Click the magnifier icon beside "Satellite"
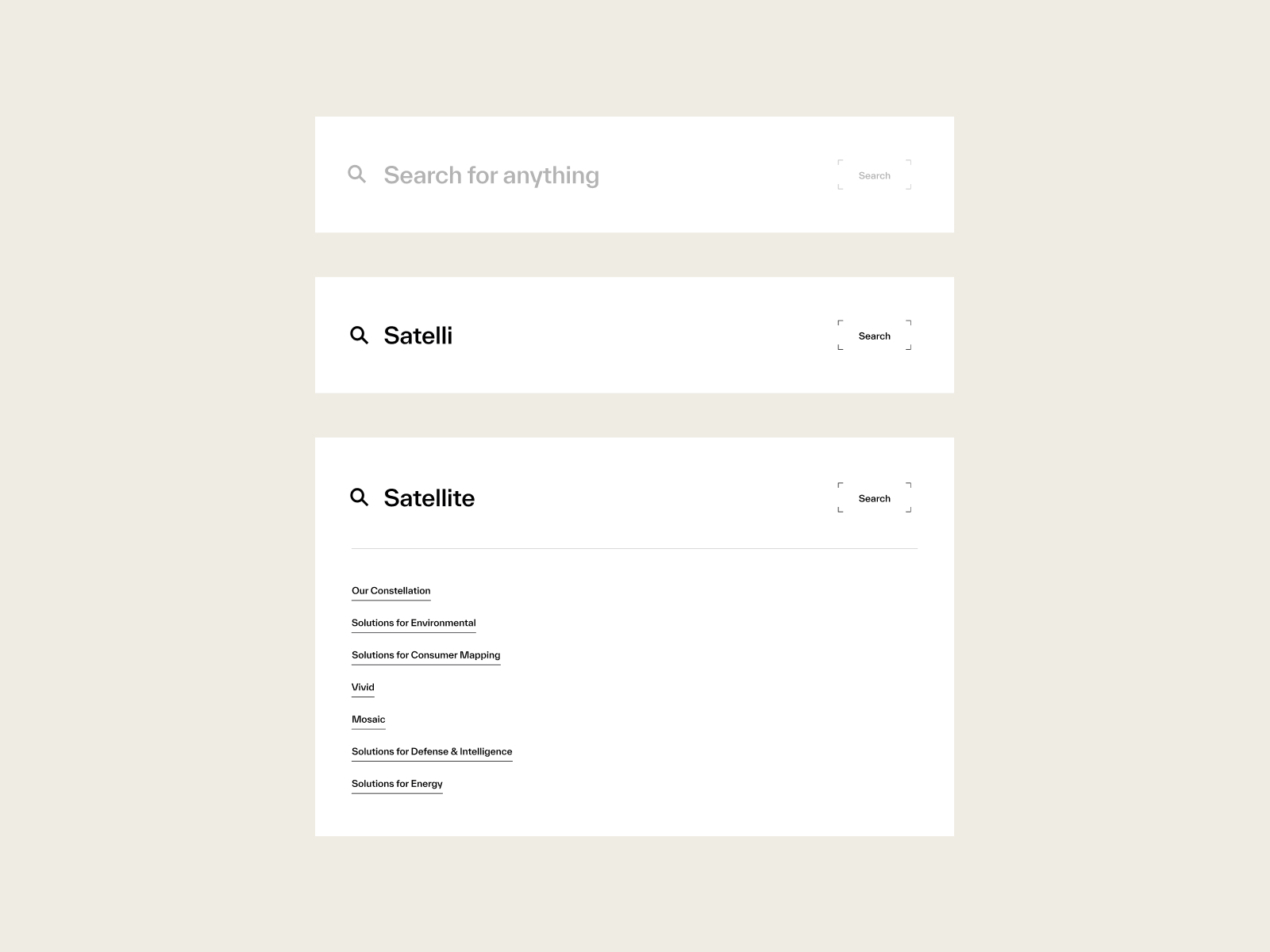Screen dimensions: 1270x952 (360, 497)
